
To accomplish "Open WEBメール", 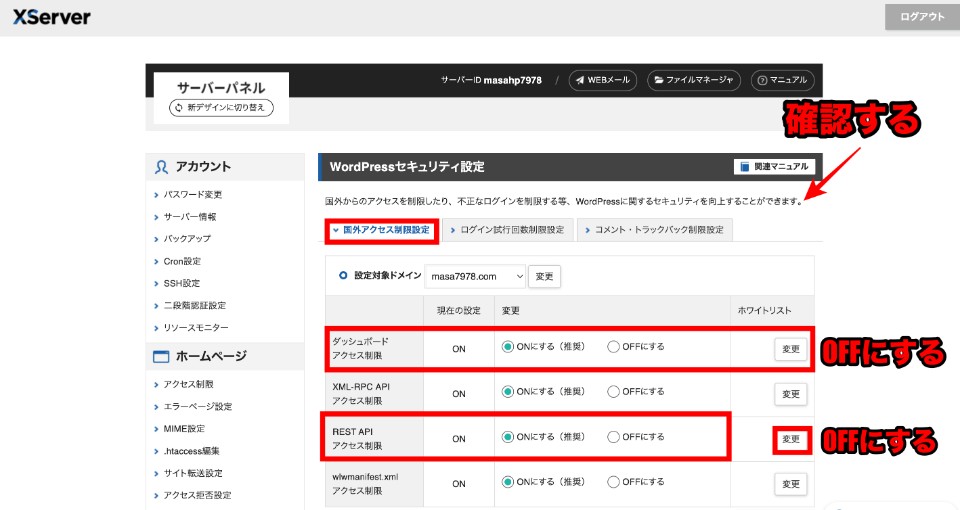I will tap(602, 80).
